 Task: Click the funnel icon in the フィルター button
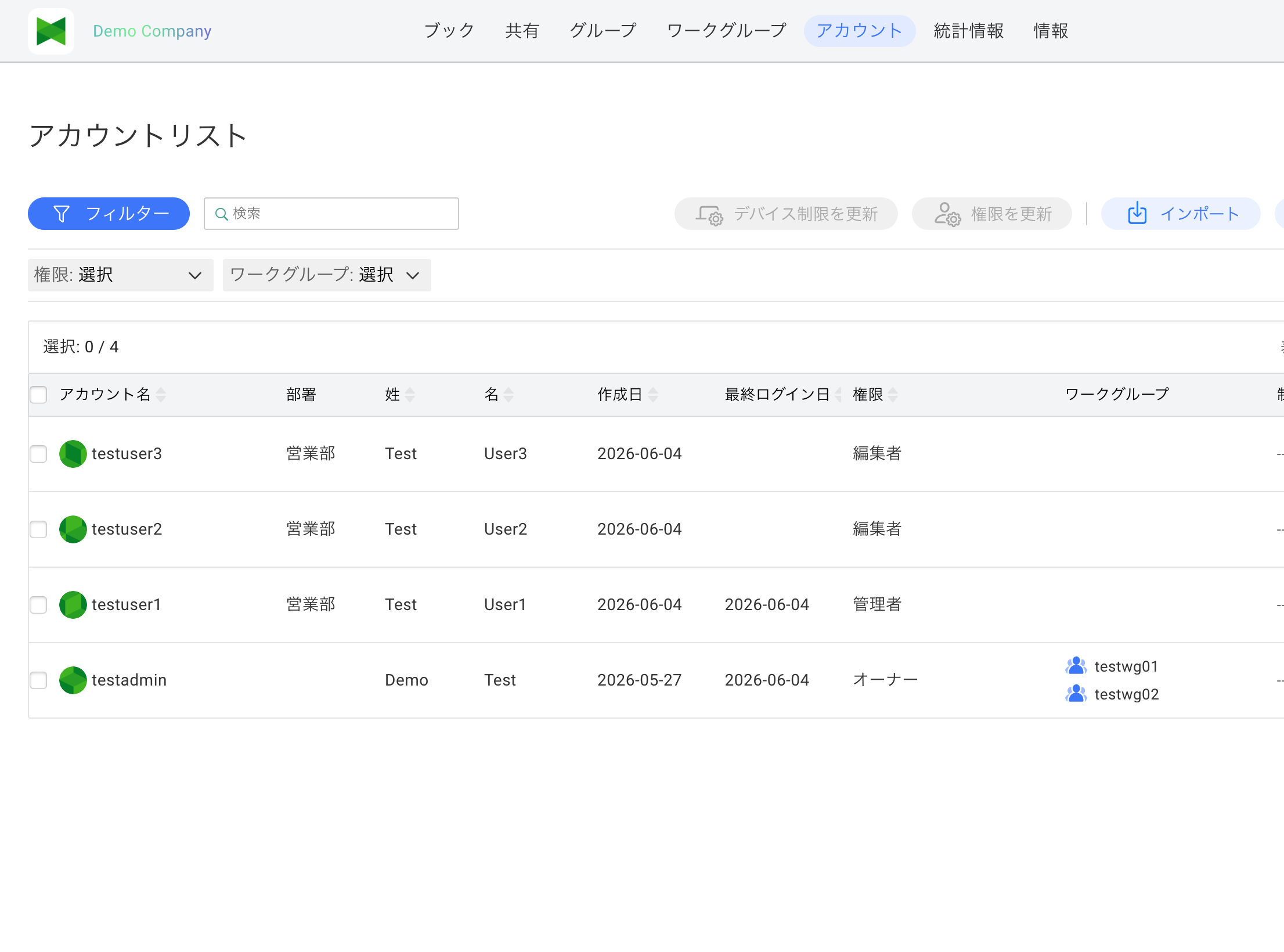pos(61,214)
